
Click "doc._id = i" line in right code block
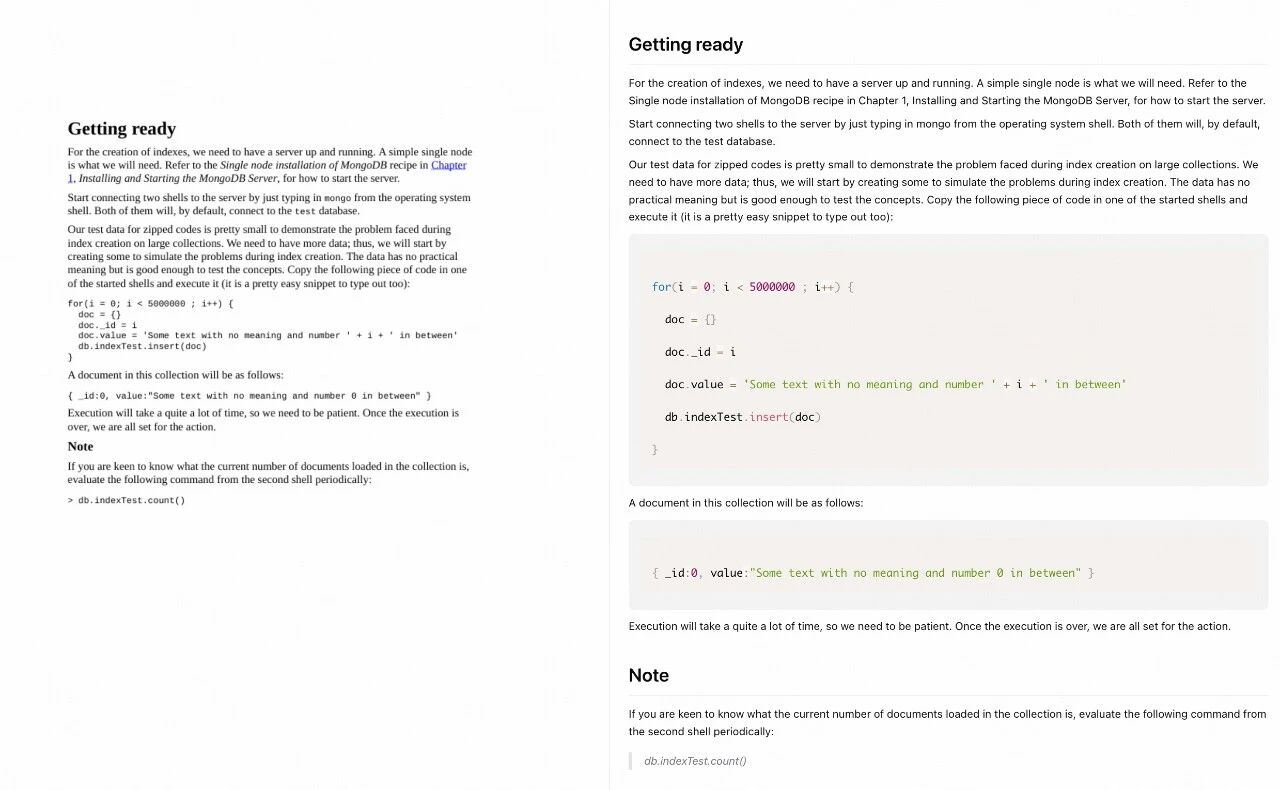tap(700, 352)
